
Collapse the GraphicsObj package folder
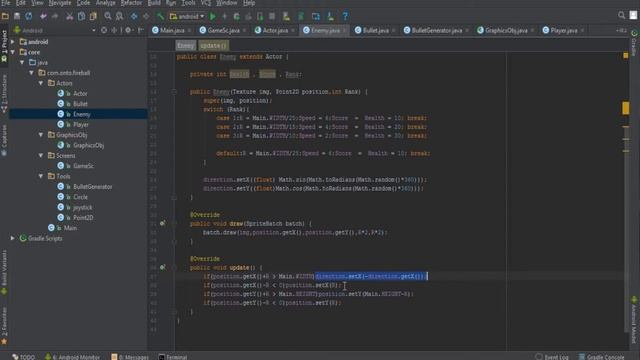click(x=41, y=135)
